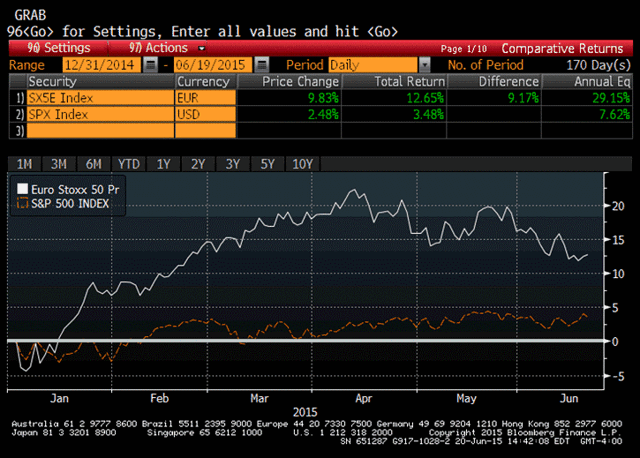
Task: Select the 3M time range tab
Action: (x=59, y=164)
